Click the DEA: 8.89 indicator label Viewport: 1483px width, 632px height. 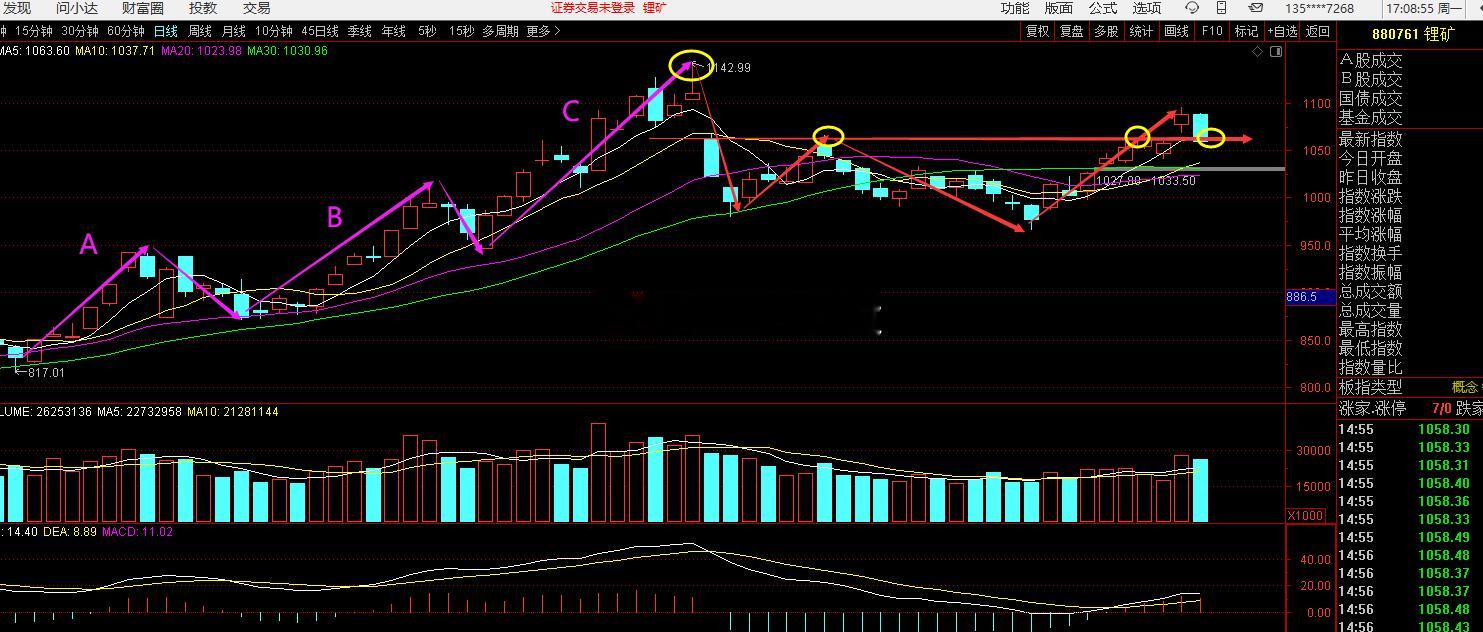point(70,532)
